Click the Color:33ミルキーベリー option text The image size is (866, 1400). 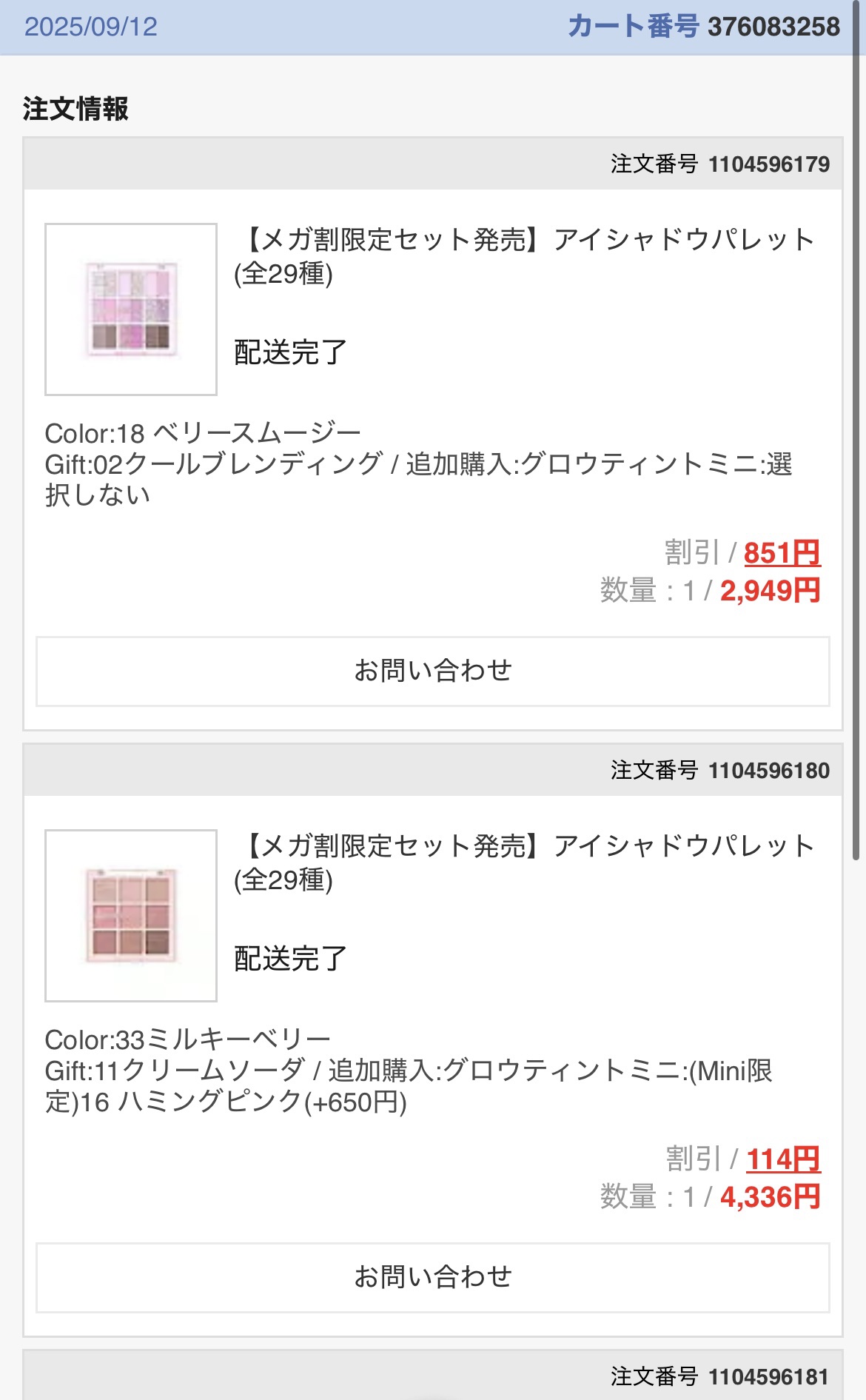coord(187,1039)
